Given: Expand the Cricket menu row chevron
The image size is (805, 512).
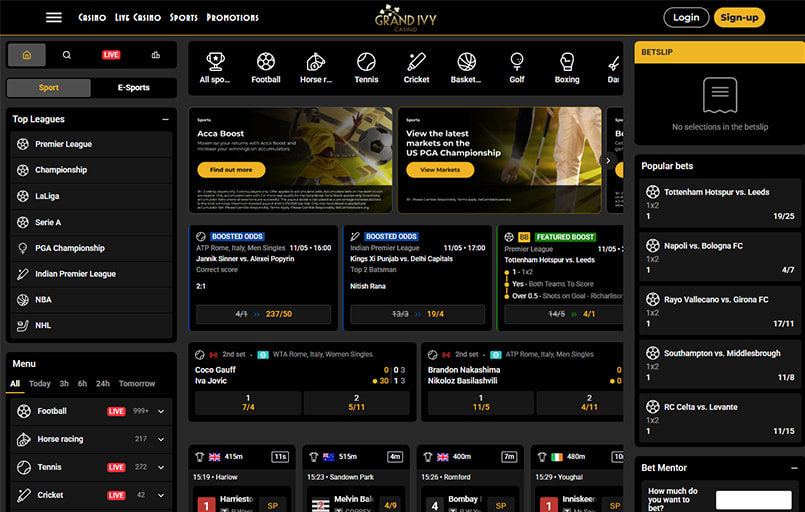Looking at the screenshot, I should [x=161, y=496].
